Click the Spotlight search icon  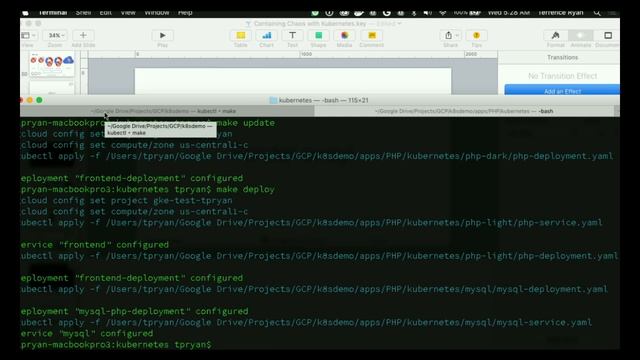tap(597, 13)
